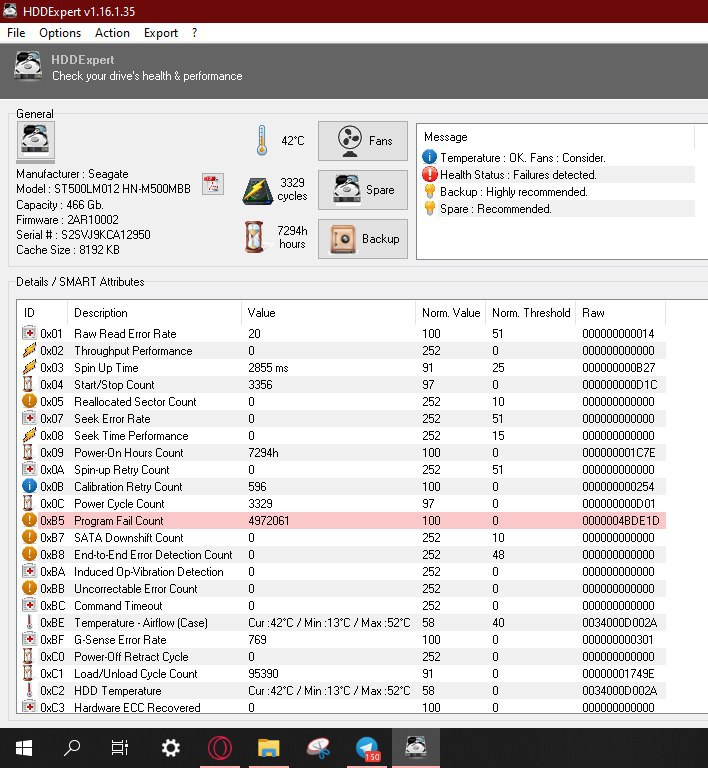
Task: Click warning icon of Reallocated Sector Count
Action: pos(29,401)
